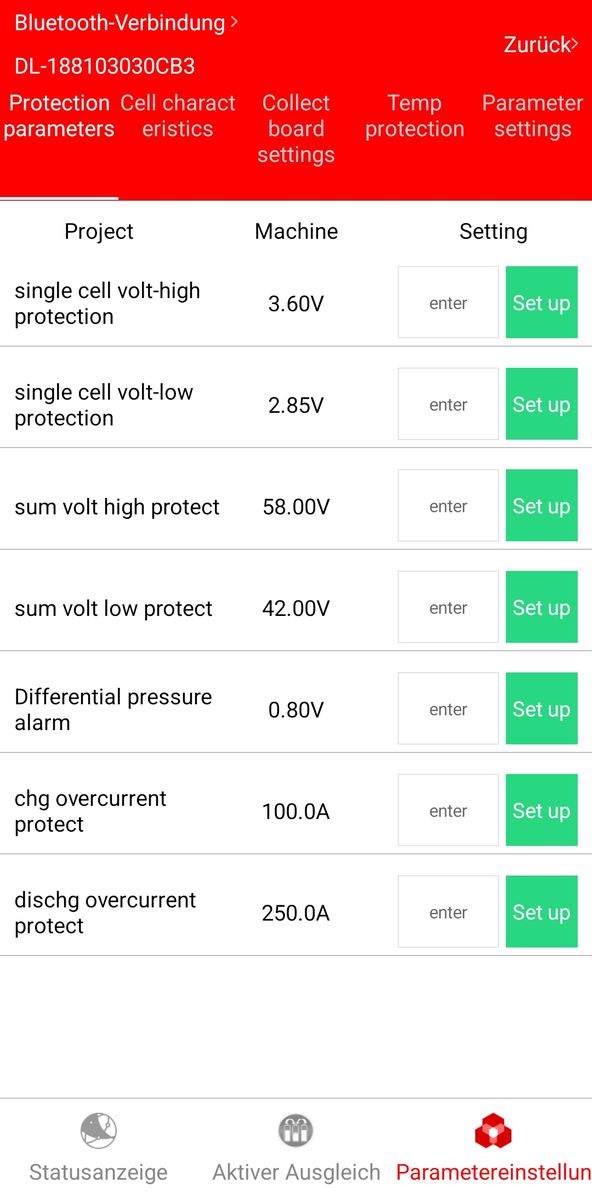Focus the Differential pressure alarm input
The height and width of the screenshot is (1200, 592).
[448, 709]
